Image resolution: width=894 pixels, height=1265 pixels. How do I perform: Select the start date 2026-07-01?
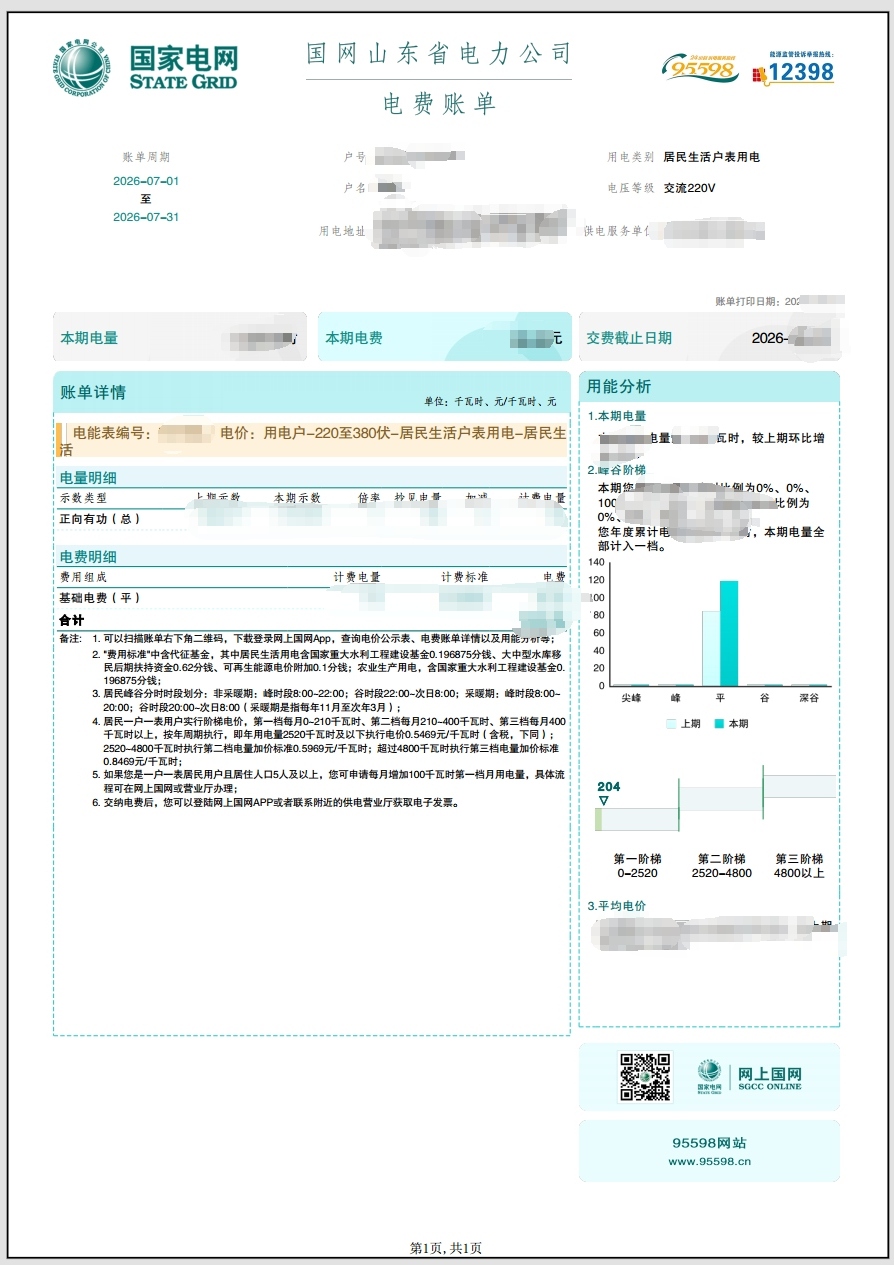coord(146,181)
